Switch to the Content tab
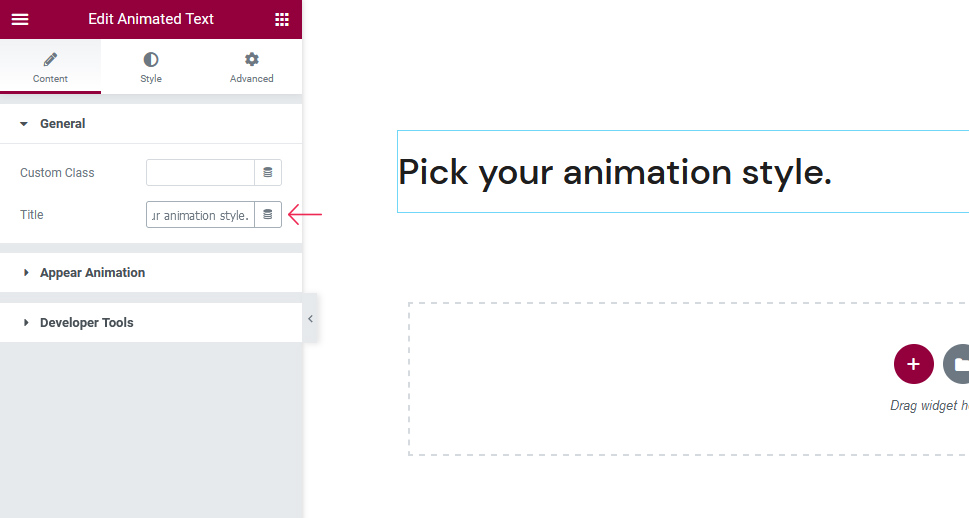Image resolution: width=969 pixels, height=518 pixels. coord(50,67)
